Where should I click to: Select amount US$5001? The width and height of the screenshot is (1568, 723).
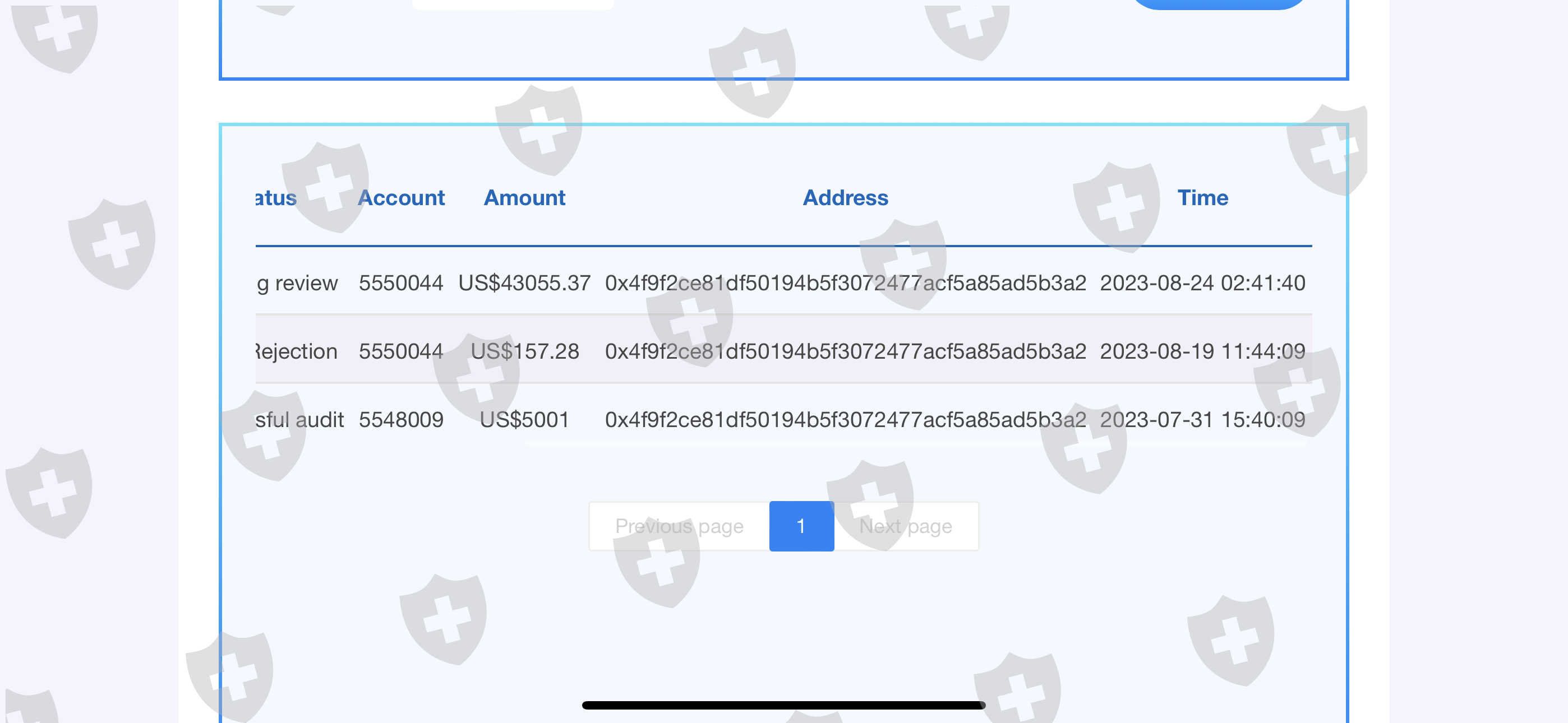[x=524, y=419]
